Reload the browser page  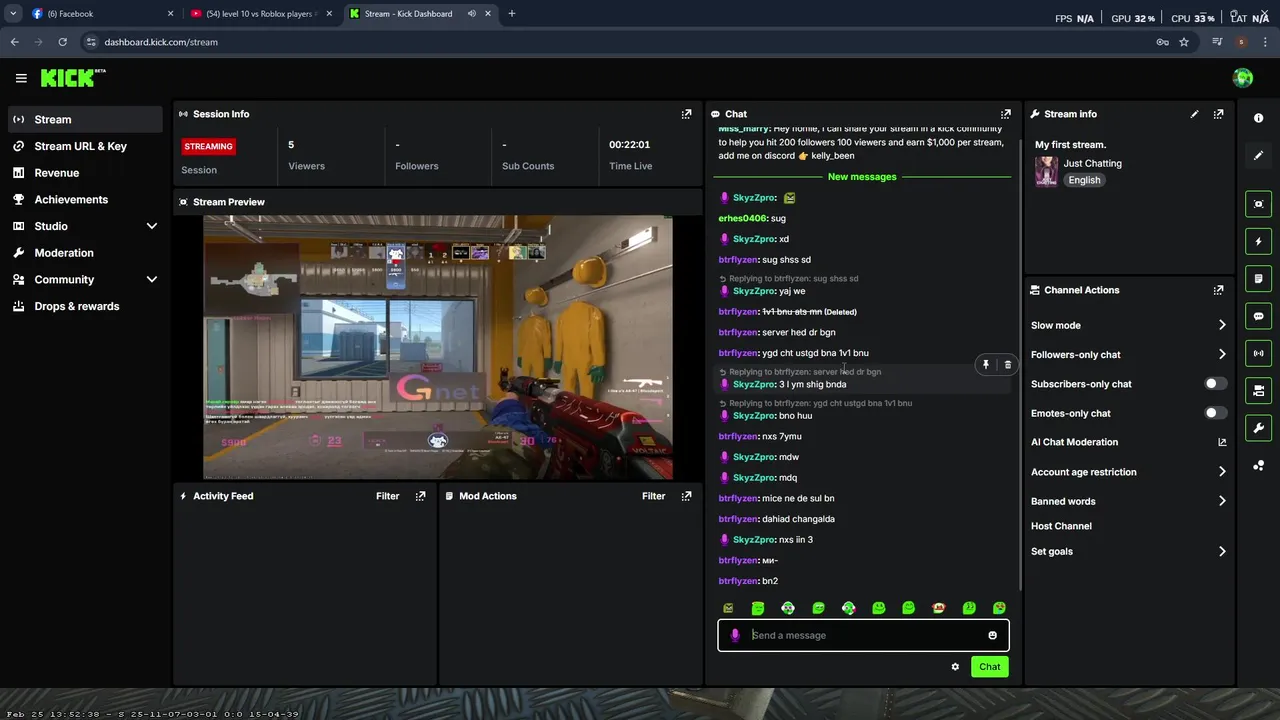(x=62, y=42)
